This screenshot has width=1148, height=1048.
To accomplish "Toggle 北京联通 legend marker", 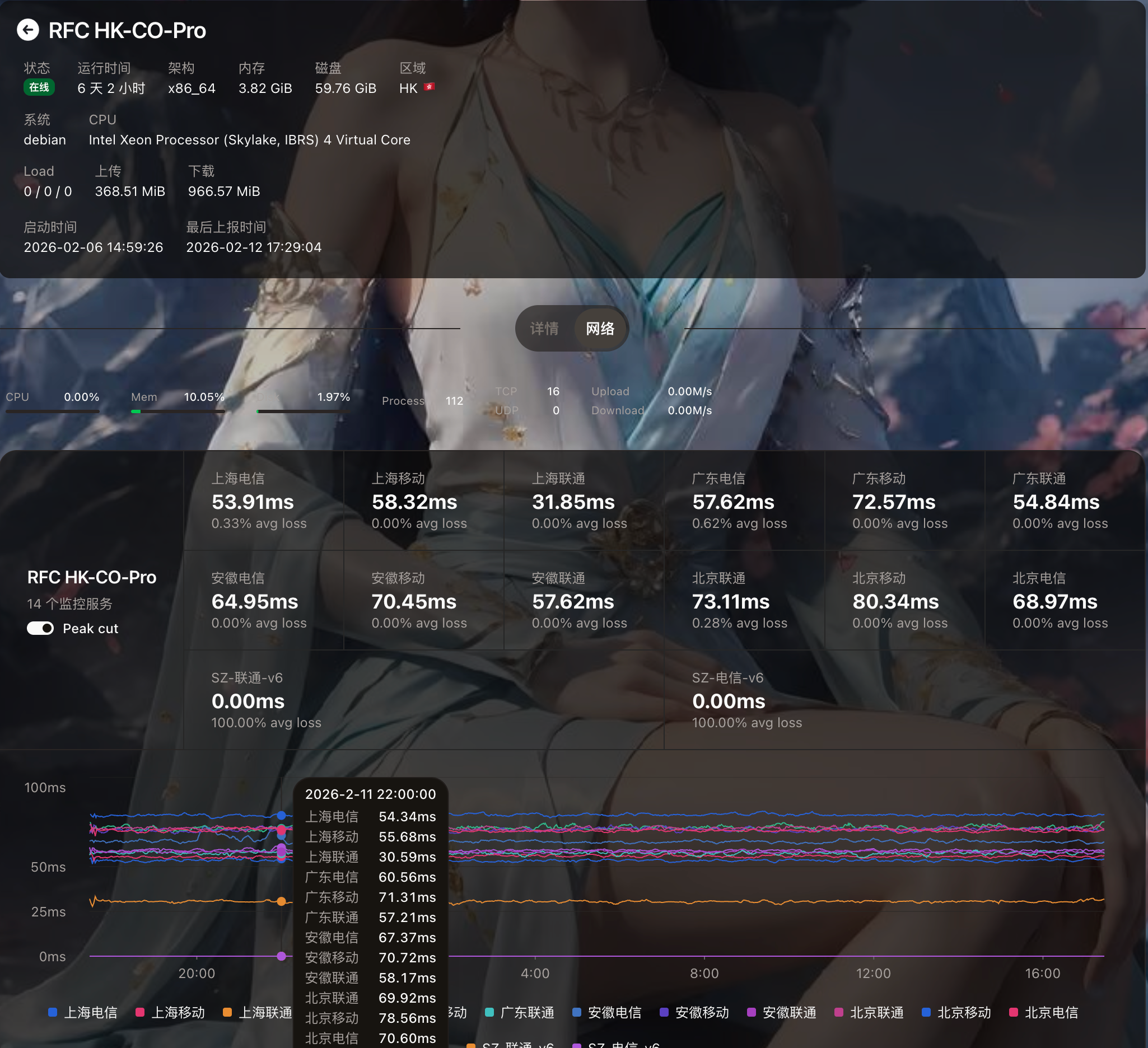I will pyautogui.click(x=839, y=1012).
